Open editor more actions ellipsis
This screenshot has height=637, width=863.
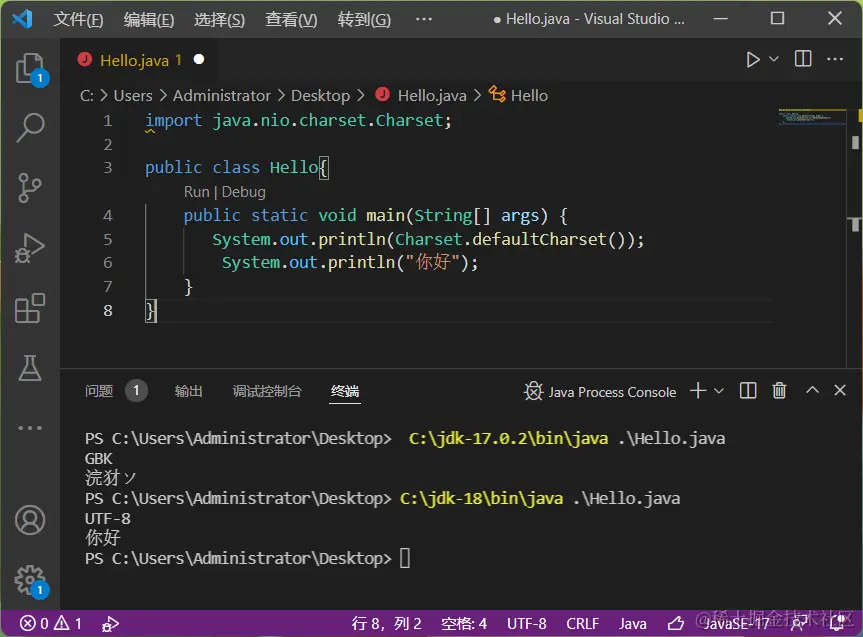[x=835, y=59]
